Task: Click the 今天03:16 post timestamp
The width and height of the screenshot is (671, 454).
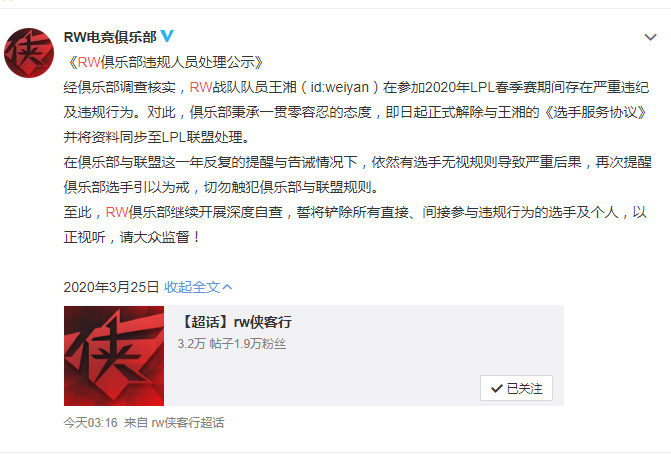Action: (x=90, y=423)
